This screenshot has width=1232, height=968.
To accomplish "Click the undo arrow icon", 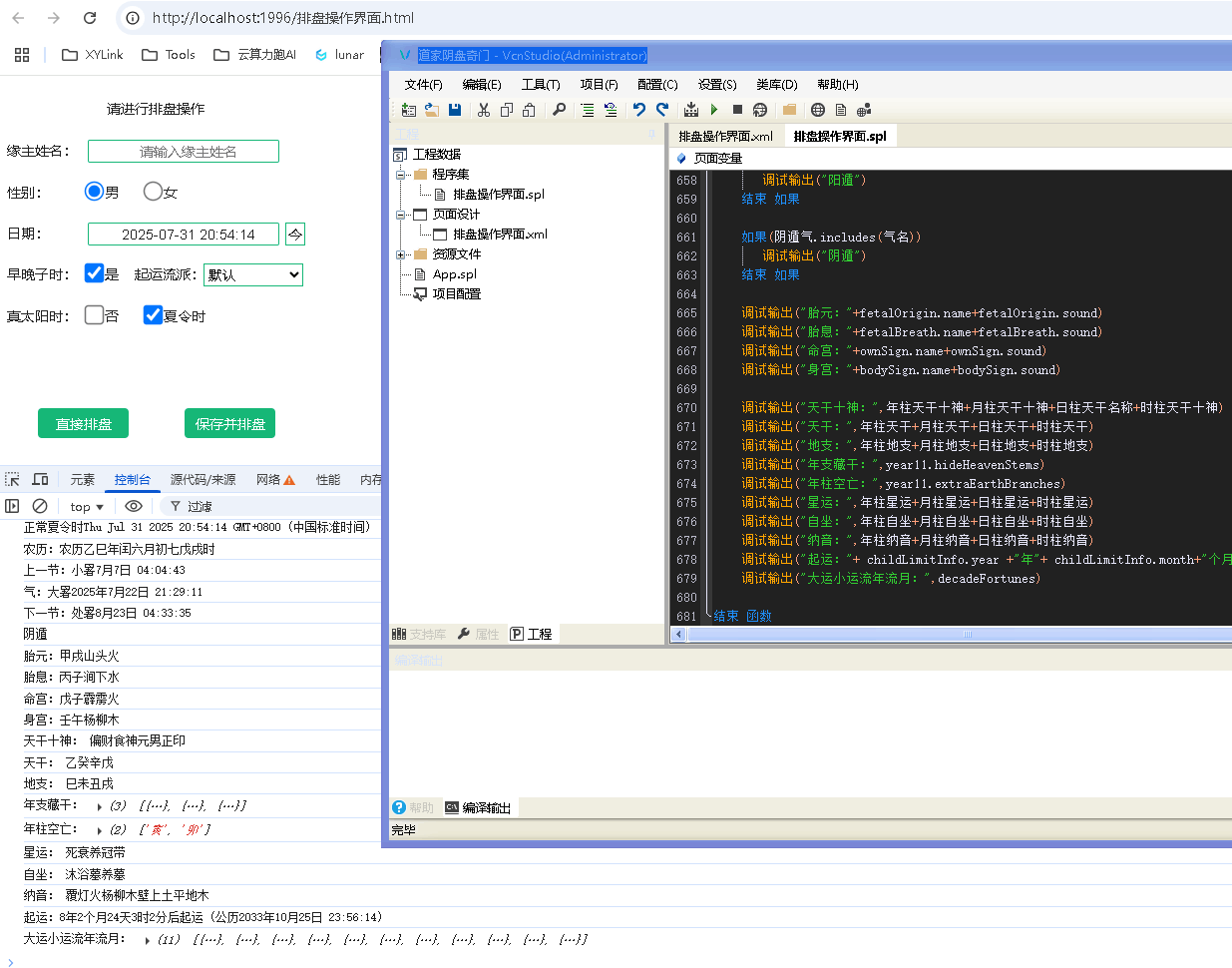I will [639, 110].
